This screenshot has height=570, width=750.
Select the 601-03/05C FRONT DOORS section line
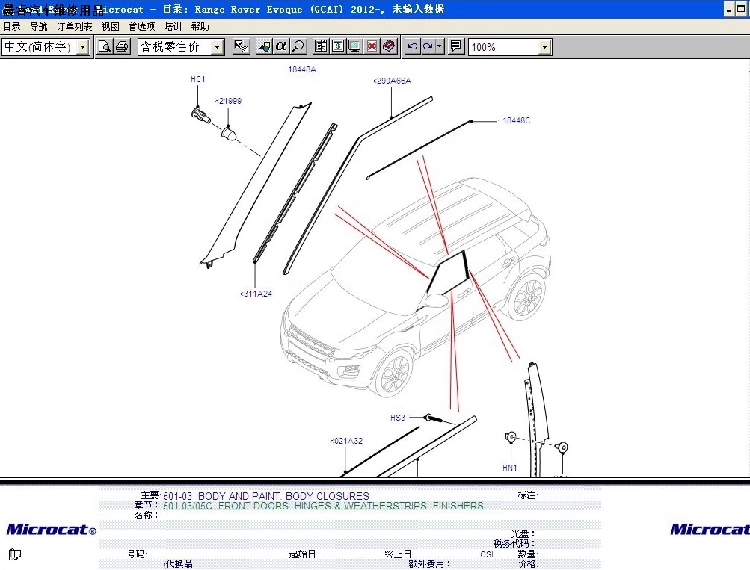coord(323,505)
